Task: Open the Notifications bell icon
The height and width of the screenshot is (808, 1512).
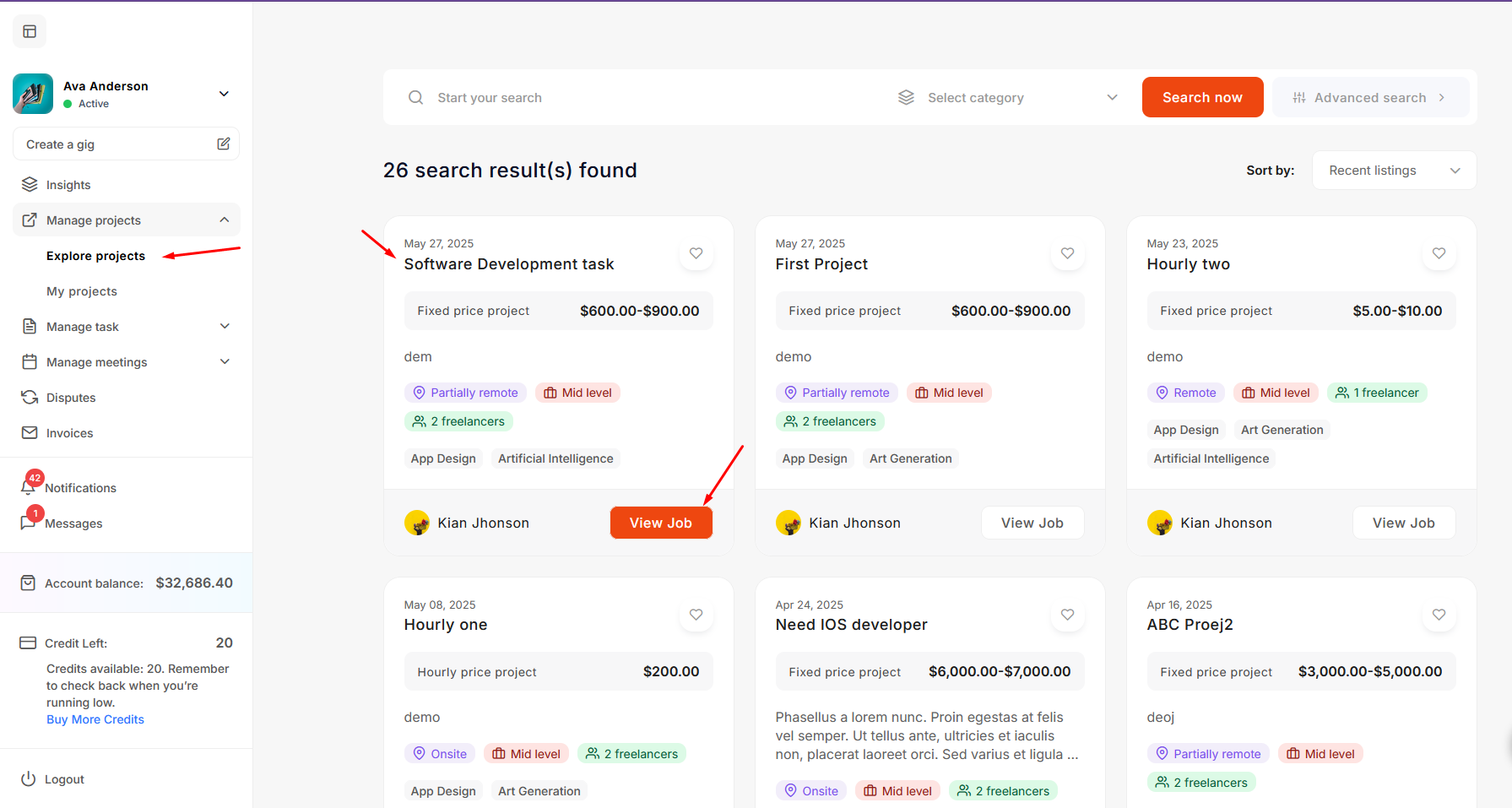Action: (x=29, y=486)
